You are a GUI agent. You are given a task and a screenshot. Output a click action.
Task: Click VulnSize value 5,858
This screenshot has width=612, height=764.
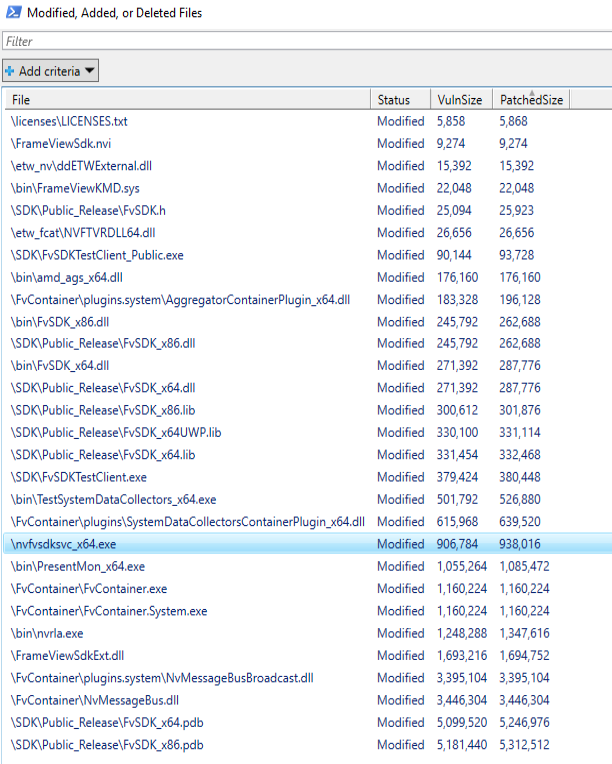(451, 121)
